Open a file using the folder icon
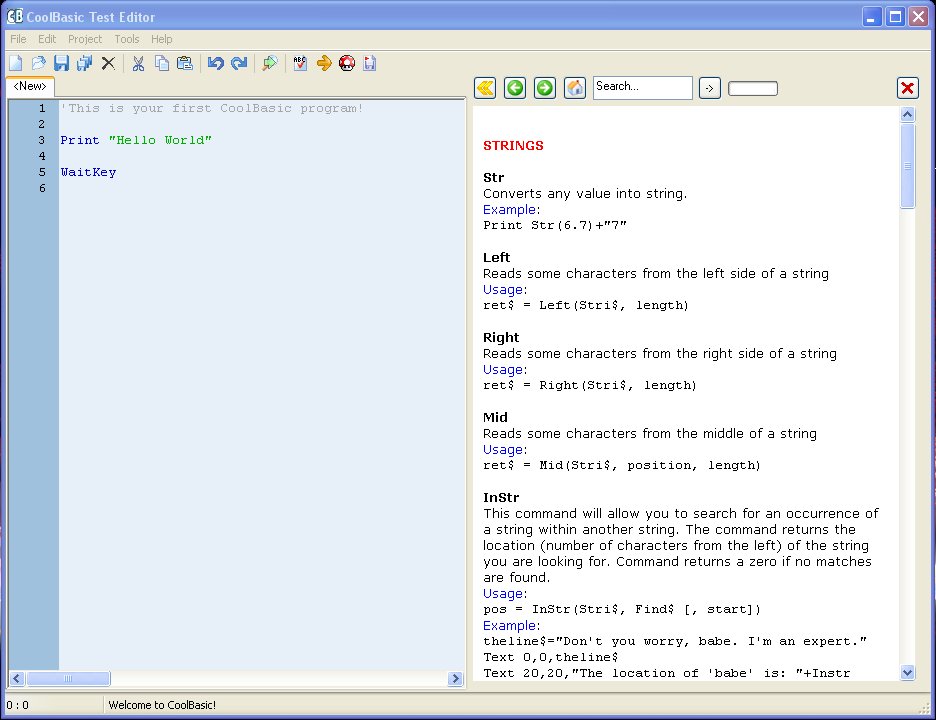The width and height of the screenshot is (936, 720). [x=39, y=63]
